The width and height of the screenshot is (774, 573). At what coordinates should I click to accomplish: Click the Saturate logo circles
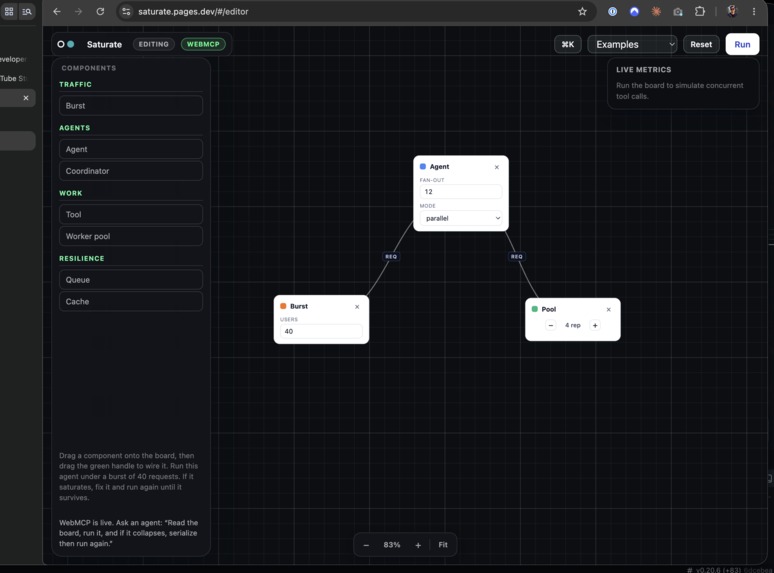tap(65, 44)
